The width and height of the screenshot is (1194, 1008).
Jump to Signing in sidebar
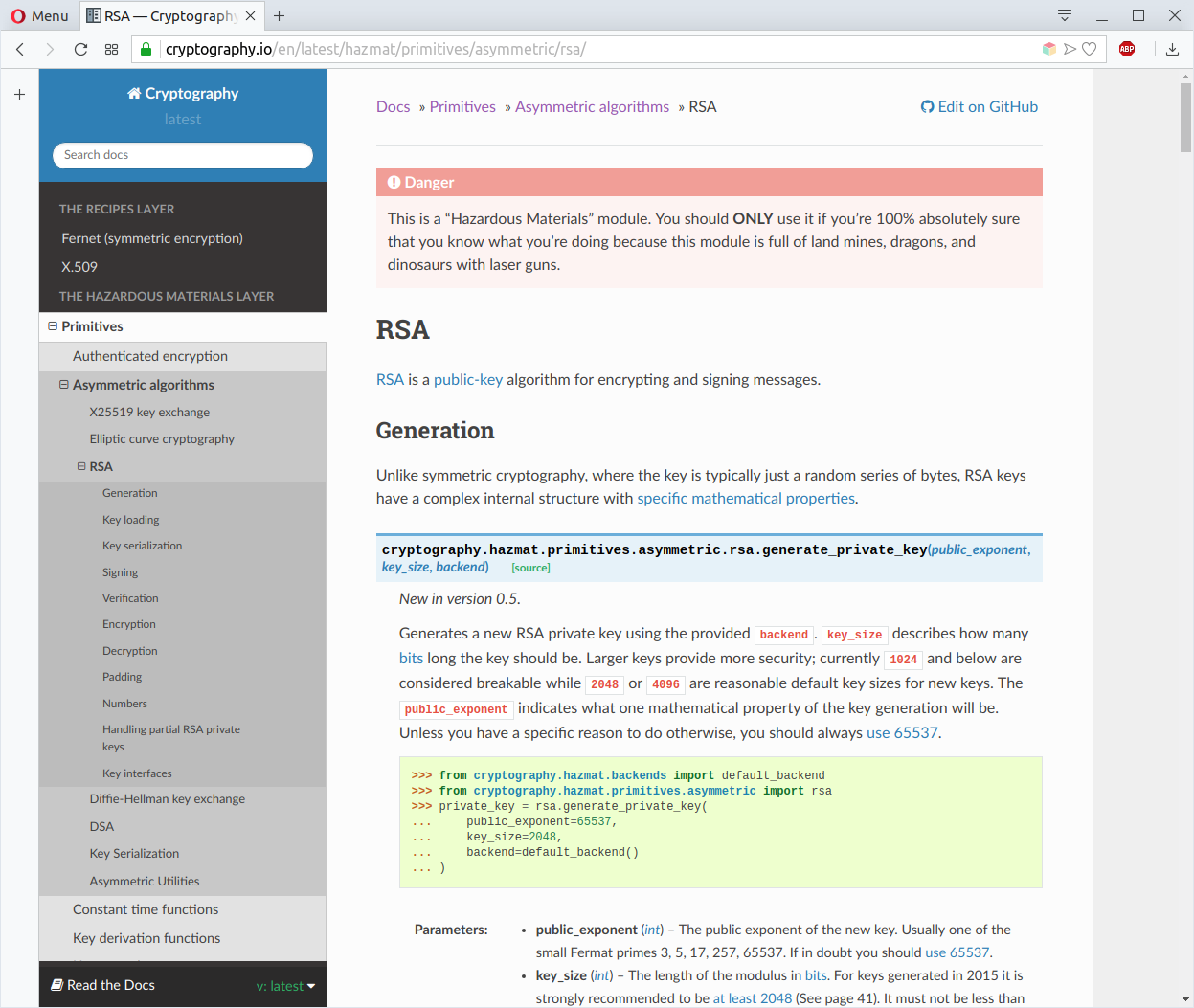tap(121, 572)
